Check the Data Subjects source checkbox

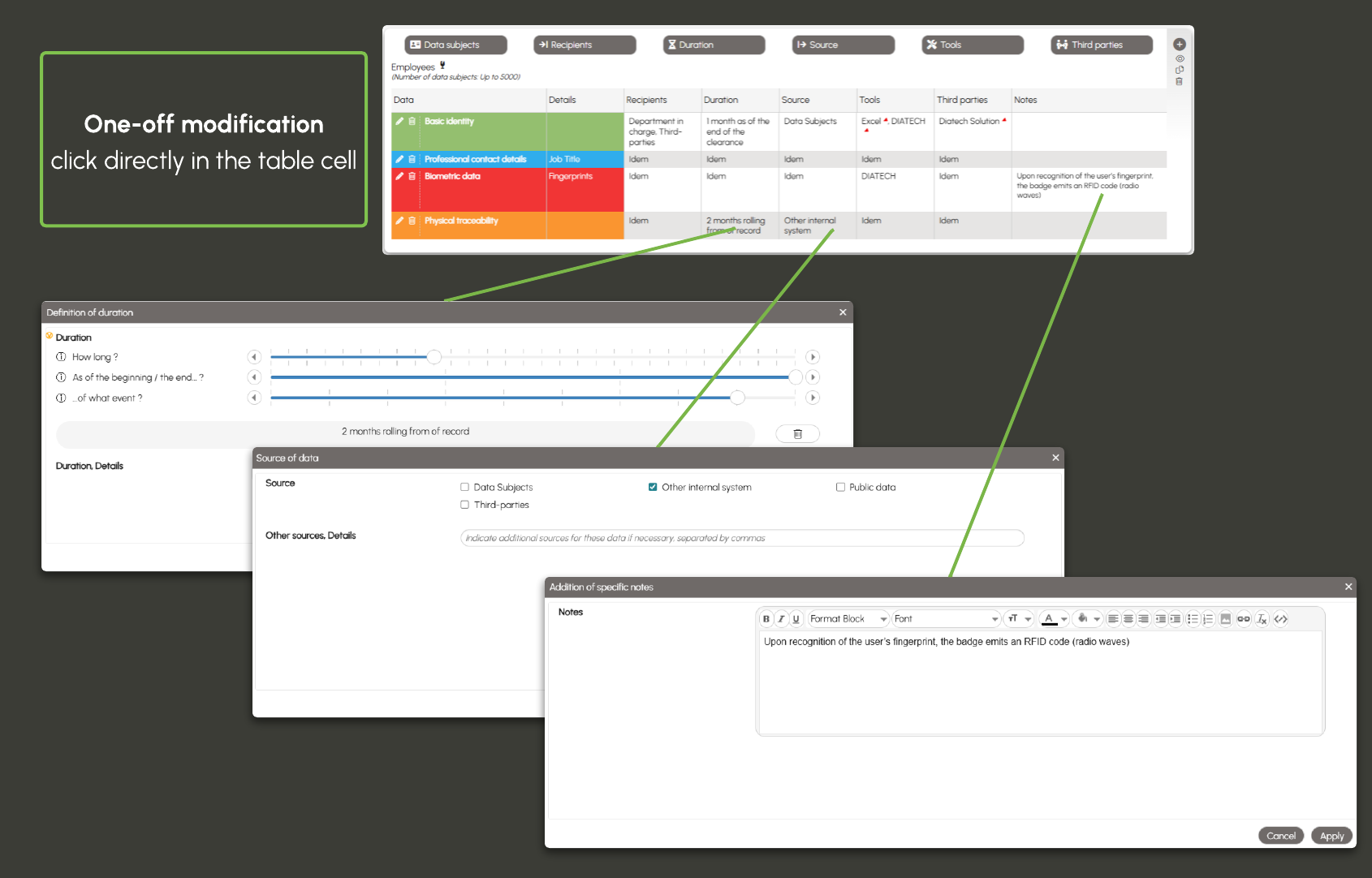pos(465,488)
